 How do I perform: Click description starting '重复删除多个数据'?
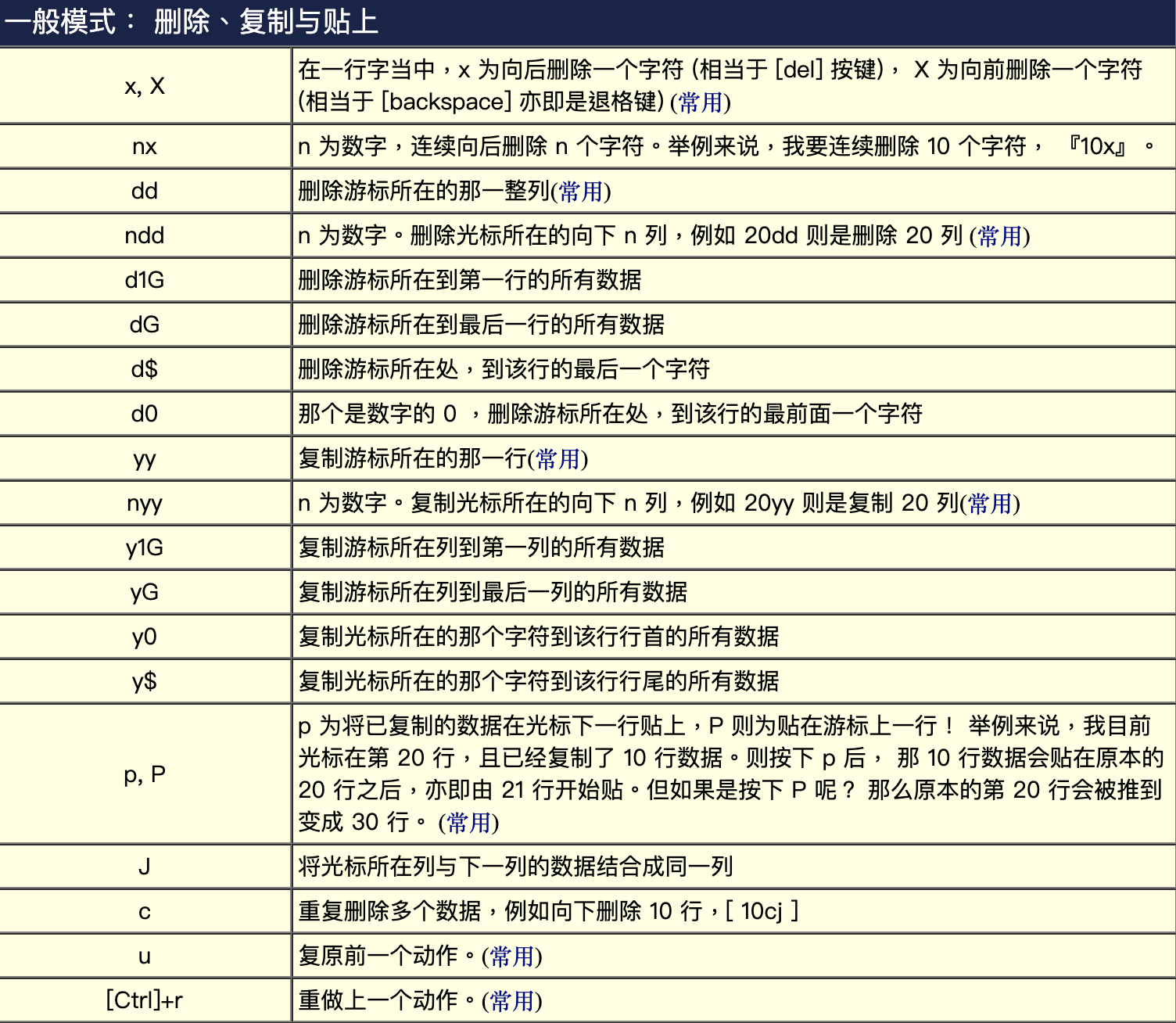click(548, 911)
